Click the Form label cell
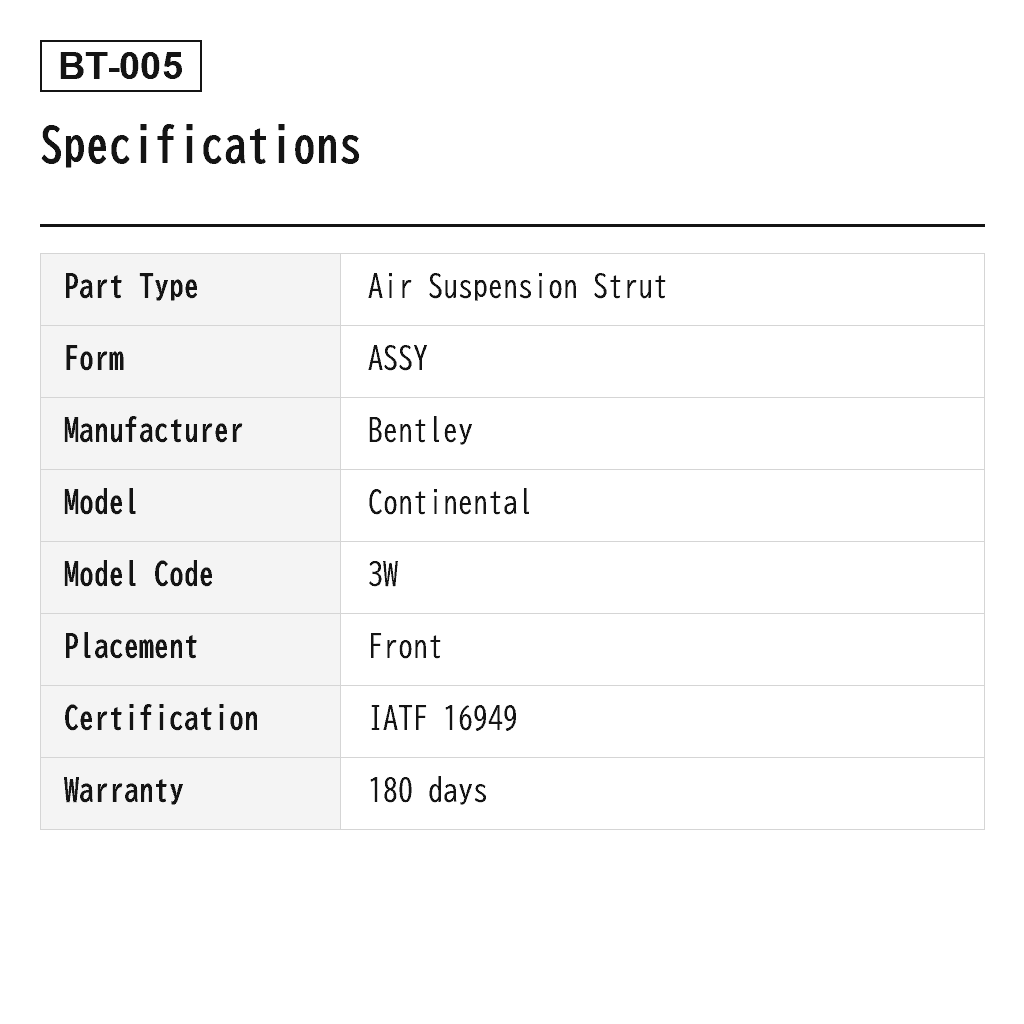The width and height of the screenshot is (1024, 1024). coord(191,361)
